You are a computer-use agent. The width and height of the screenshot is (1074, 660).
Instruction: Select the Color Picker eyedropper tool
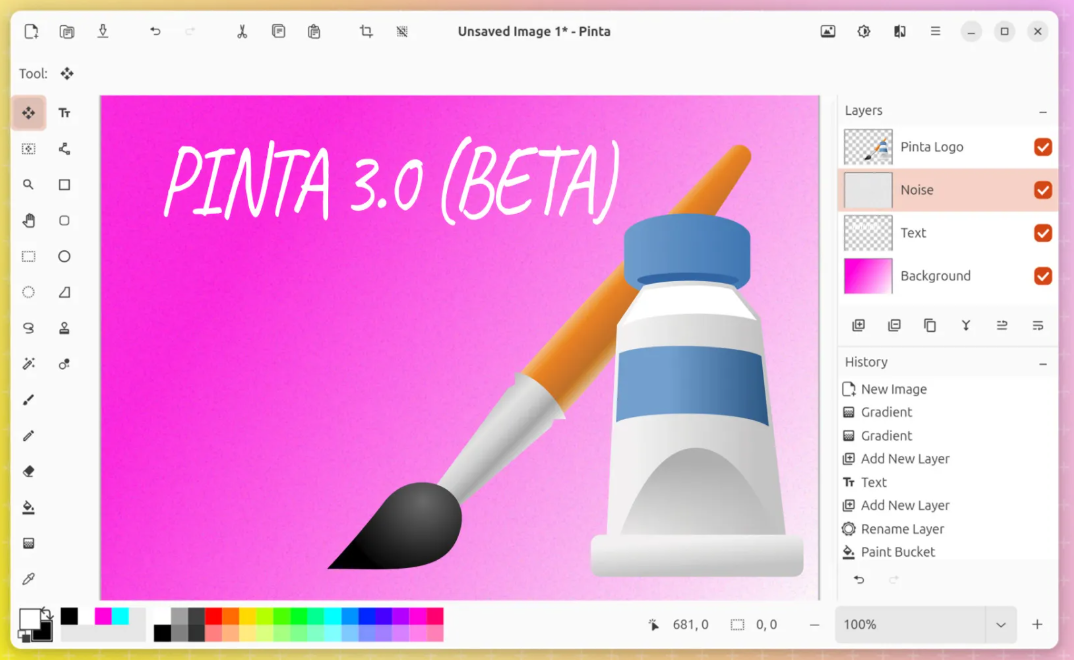point(28,579)
